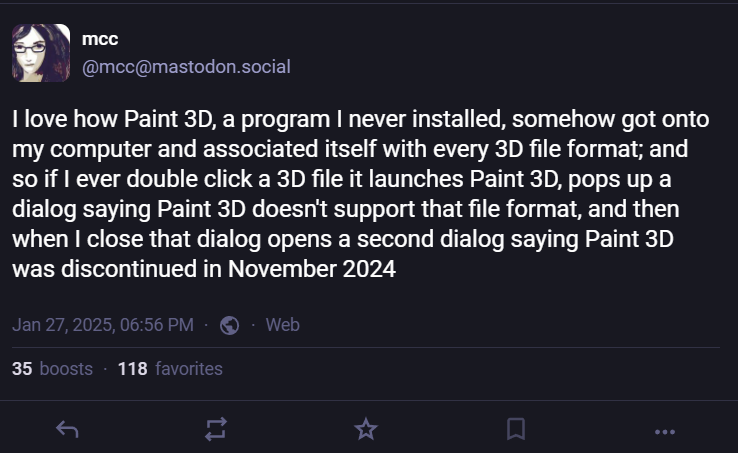Open mcc's avatar picture
The image size is (738, 453).
[41, 53]
